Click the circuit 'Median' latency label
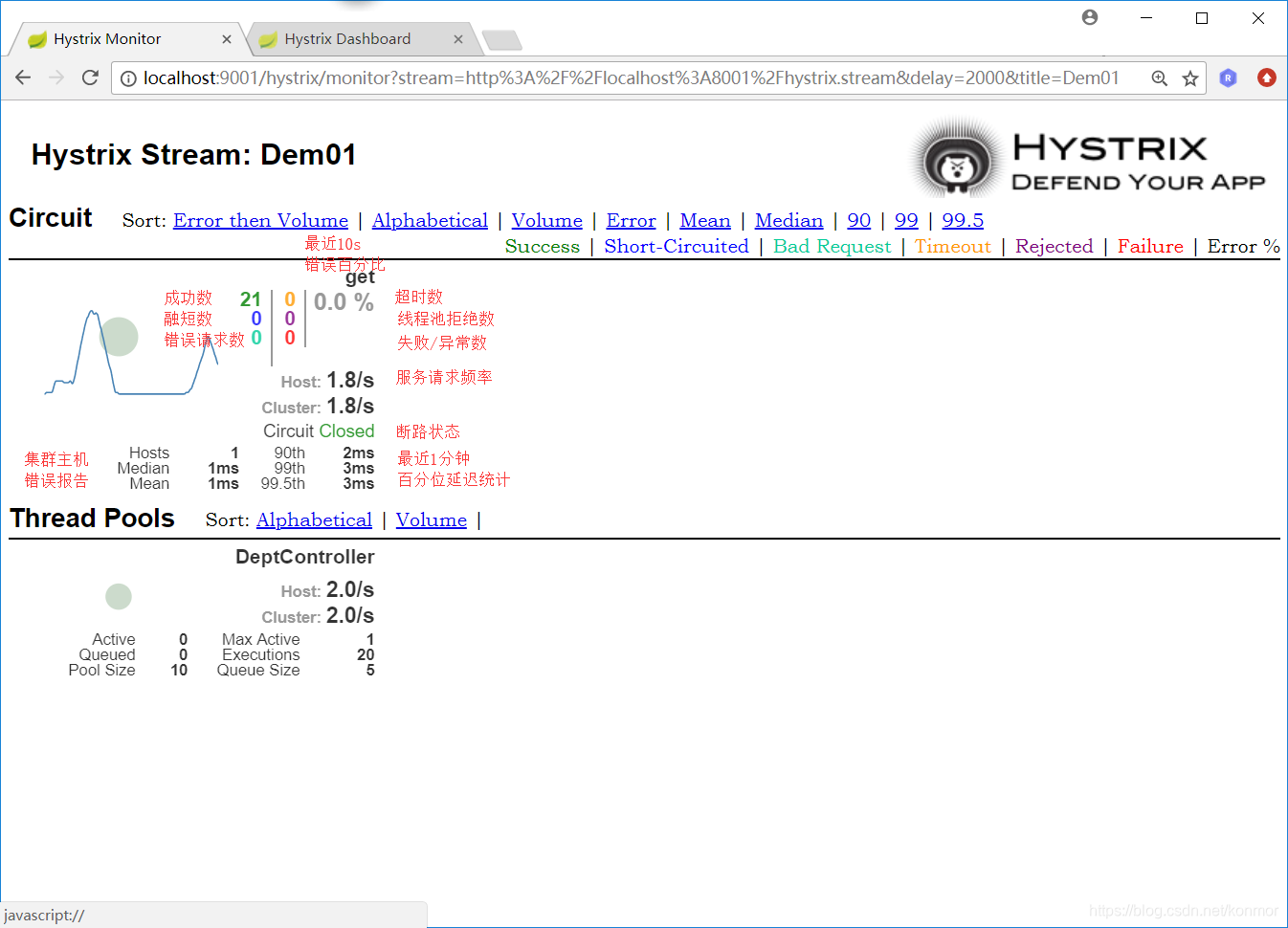Image resolution: width=1288 pixels, height=928 pixels. pyautogui.click(x=144, y=469)
